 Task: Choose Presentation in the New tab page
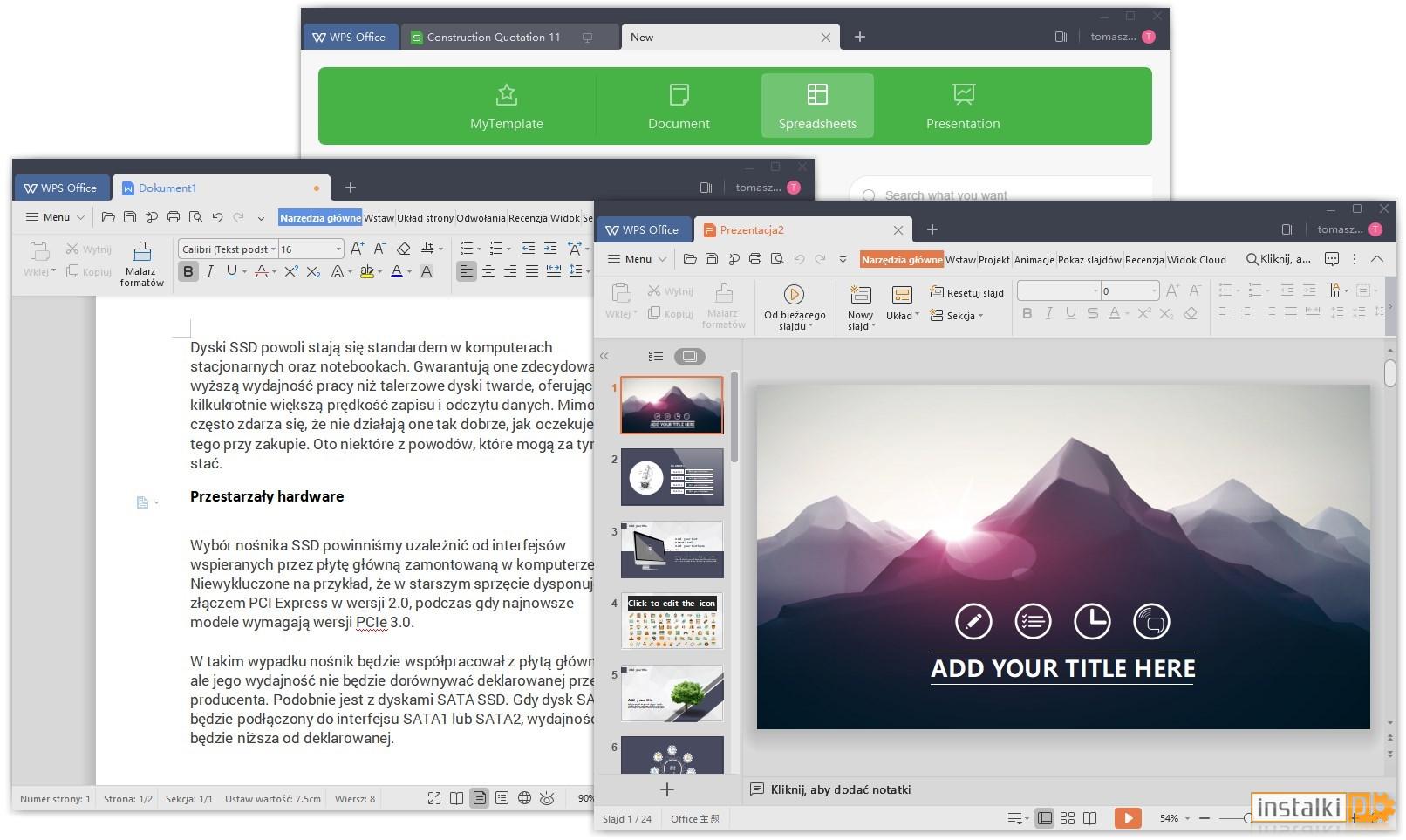(963, 106)
